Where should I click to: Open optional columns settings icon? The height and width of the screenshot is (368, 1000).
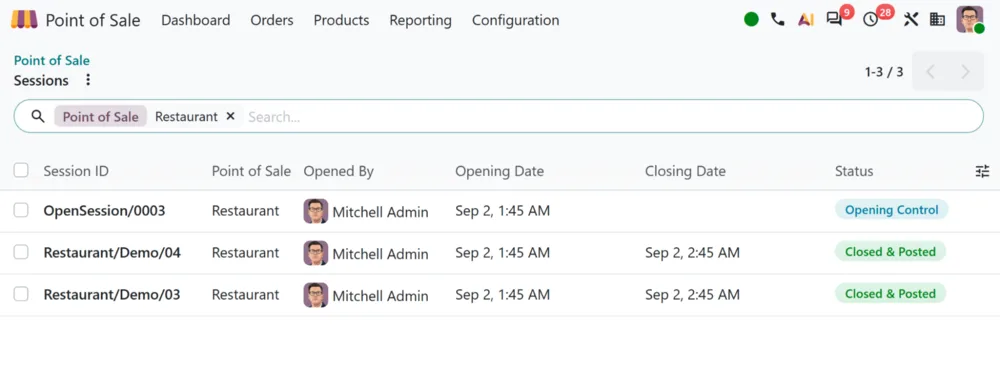[x=982, y=171]
